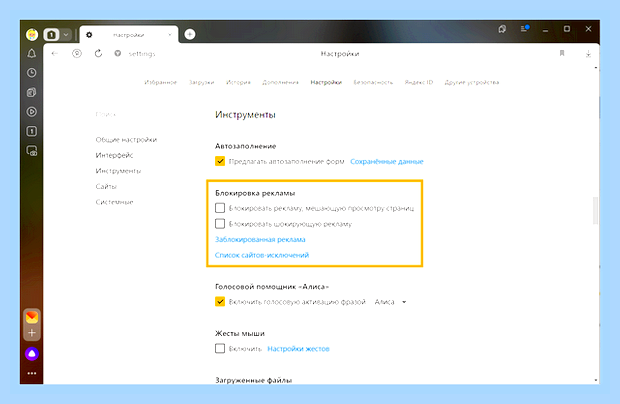Switch to the Яндекс ID tab
Screen dimensions: 620x404
point(419,82)
